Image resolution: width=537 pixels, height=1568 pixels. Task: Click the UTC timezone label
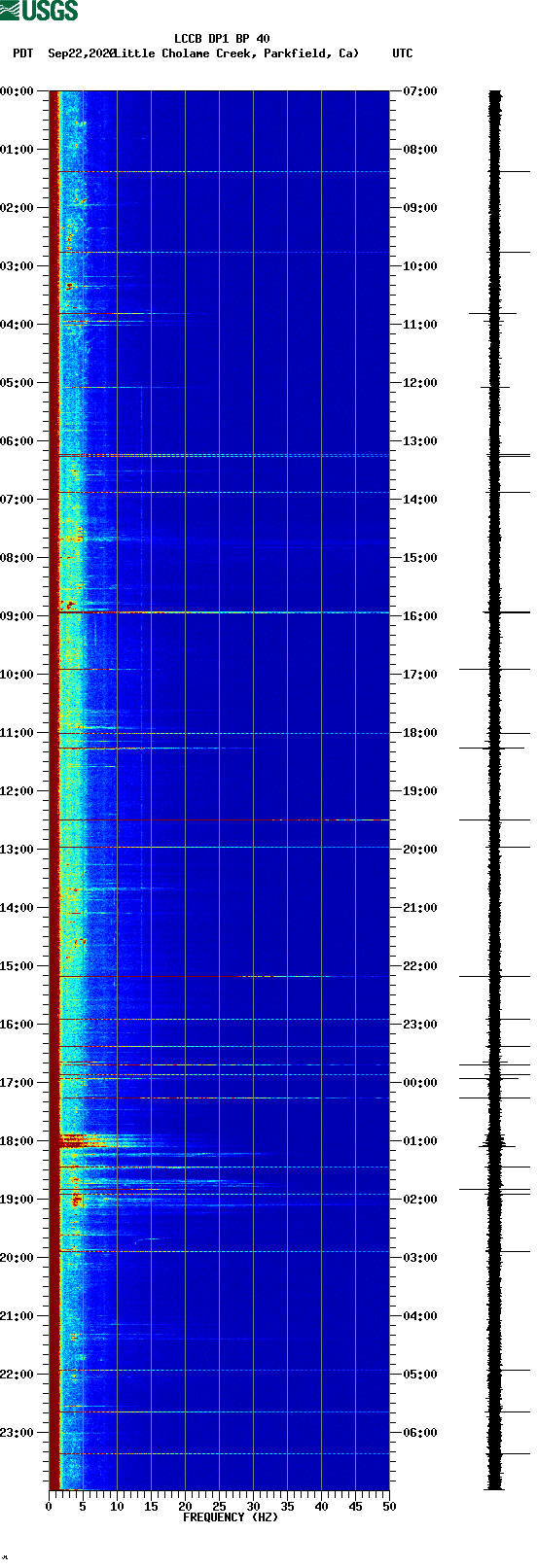point(403,53)
